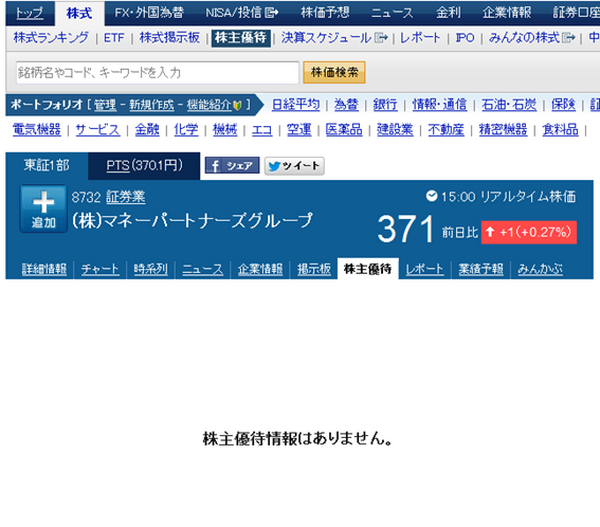Open the 株価予想 tab
Image resolution: width=600 pixels, height=527 pixels.
coord(325,13)
